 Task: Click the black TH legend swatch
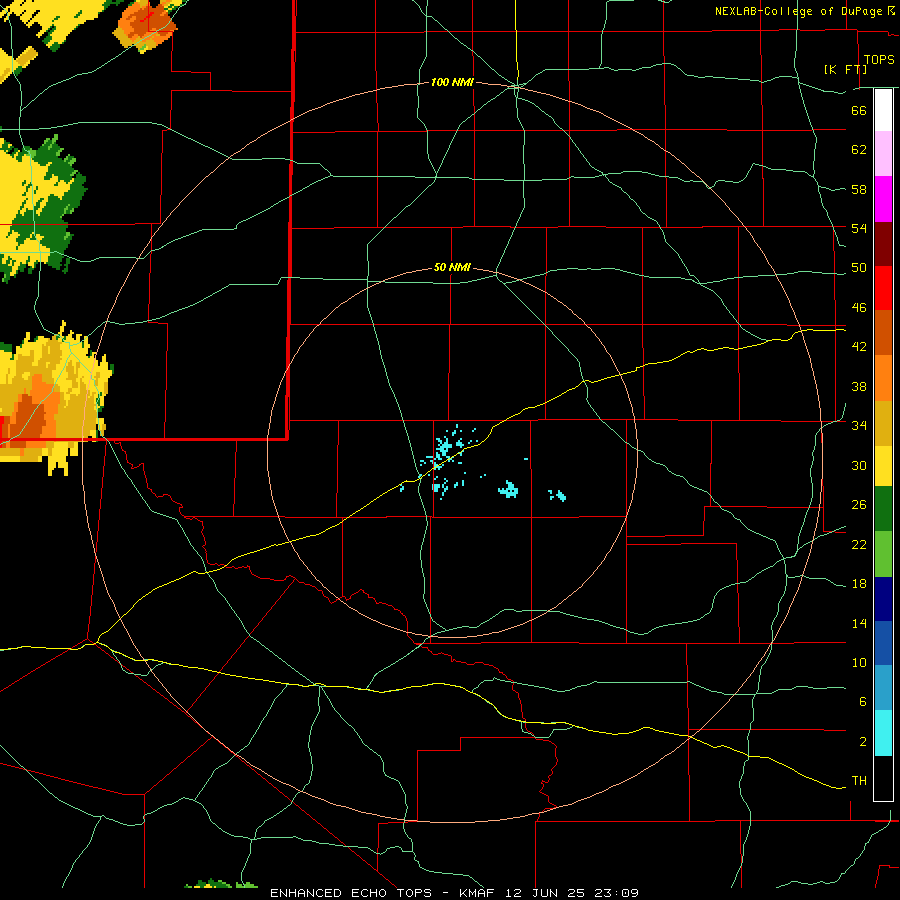[883, 778]
